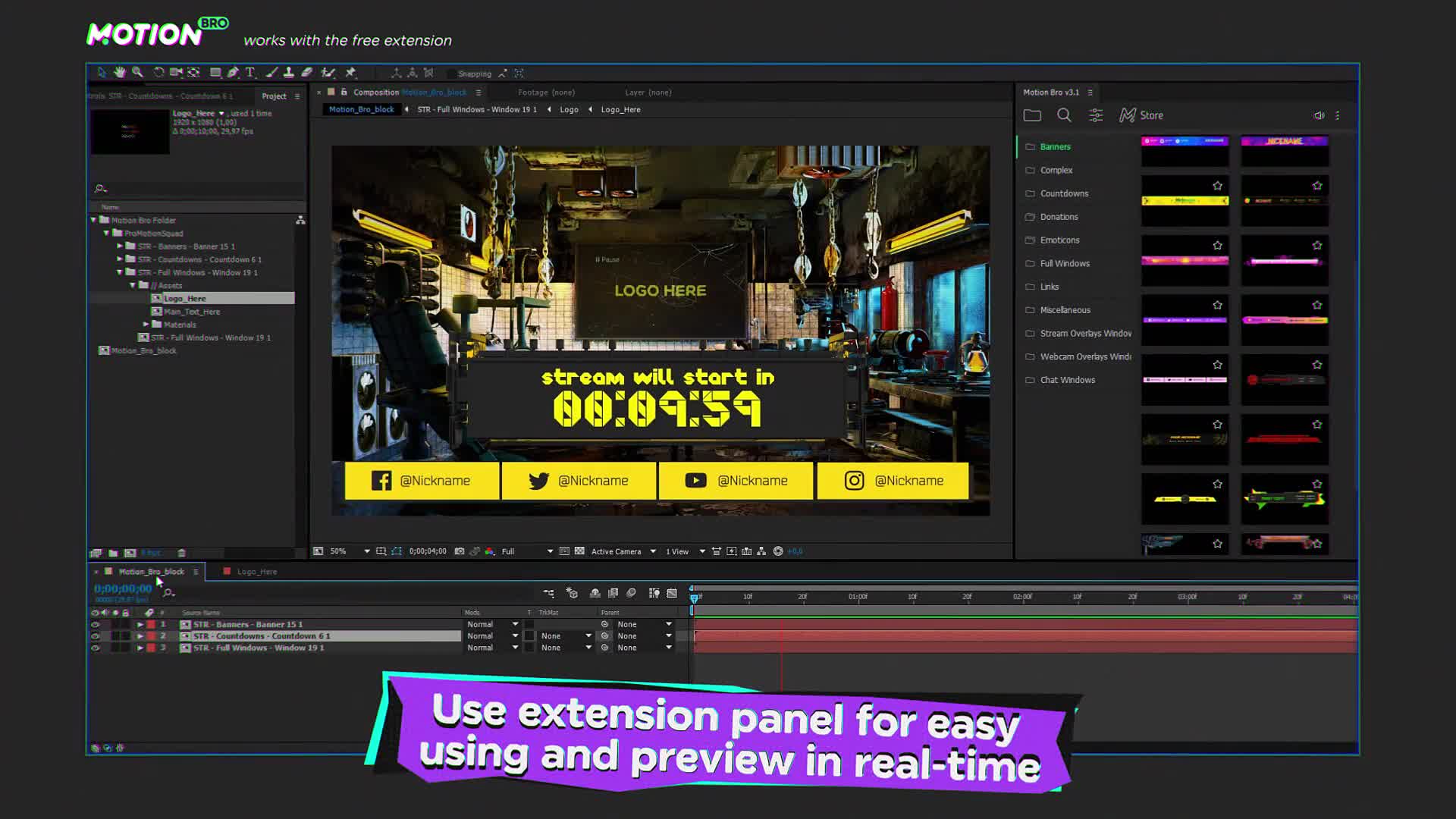Select the Pen tool
This screenshot has height=819, width=1456.
click(233, 73)
